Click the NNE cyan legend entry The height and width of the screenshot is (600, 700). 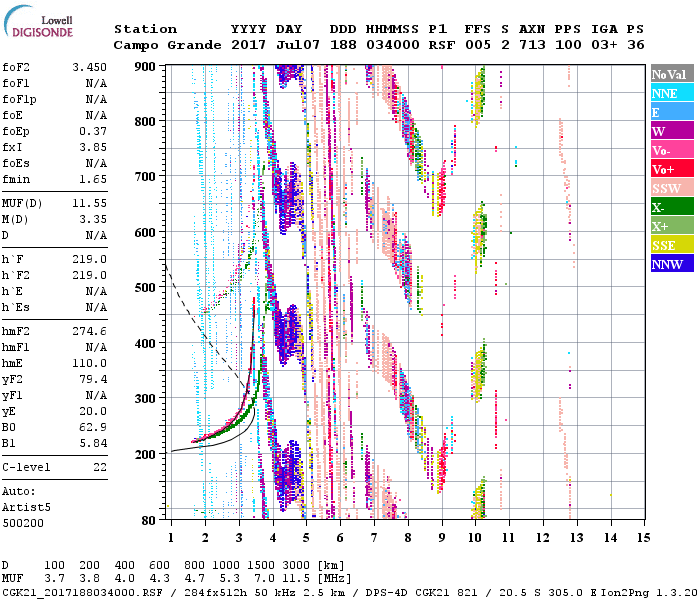(x=671, y=93)
